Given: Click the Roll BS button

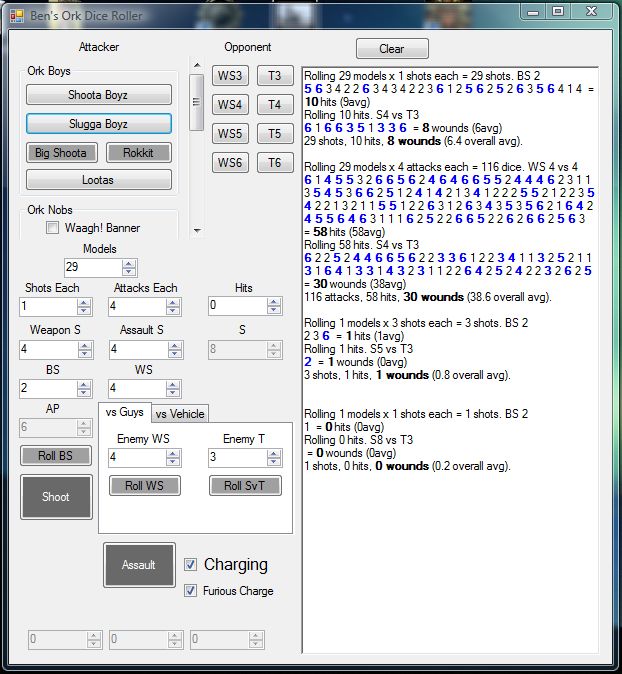Looking at the screenshot, I should tap(56, 456).
